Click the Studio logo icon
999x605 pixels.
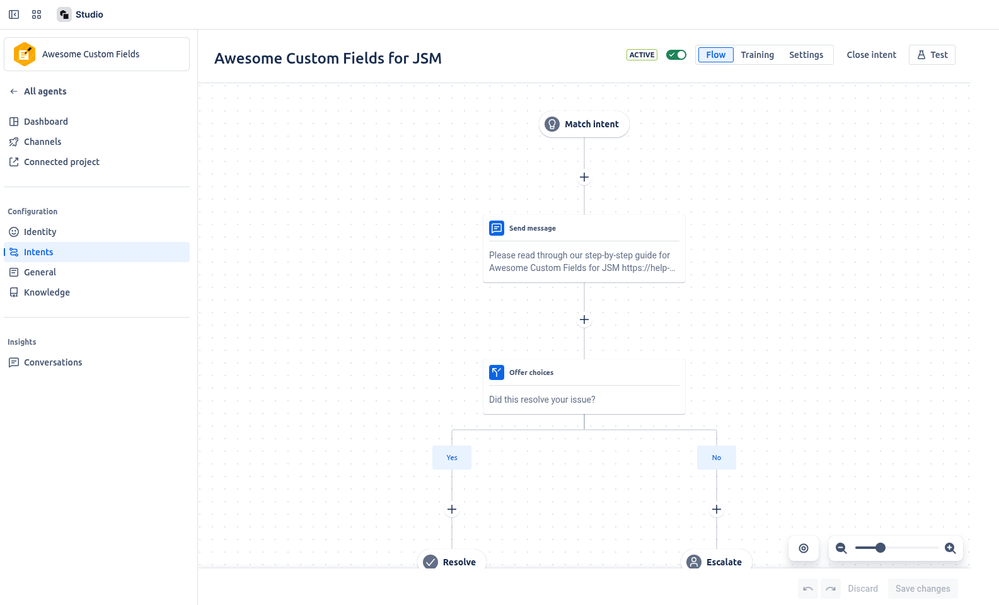pos(64,14)
